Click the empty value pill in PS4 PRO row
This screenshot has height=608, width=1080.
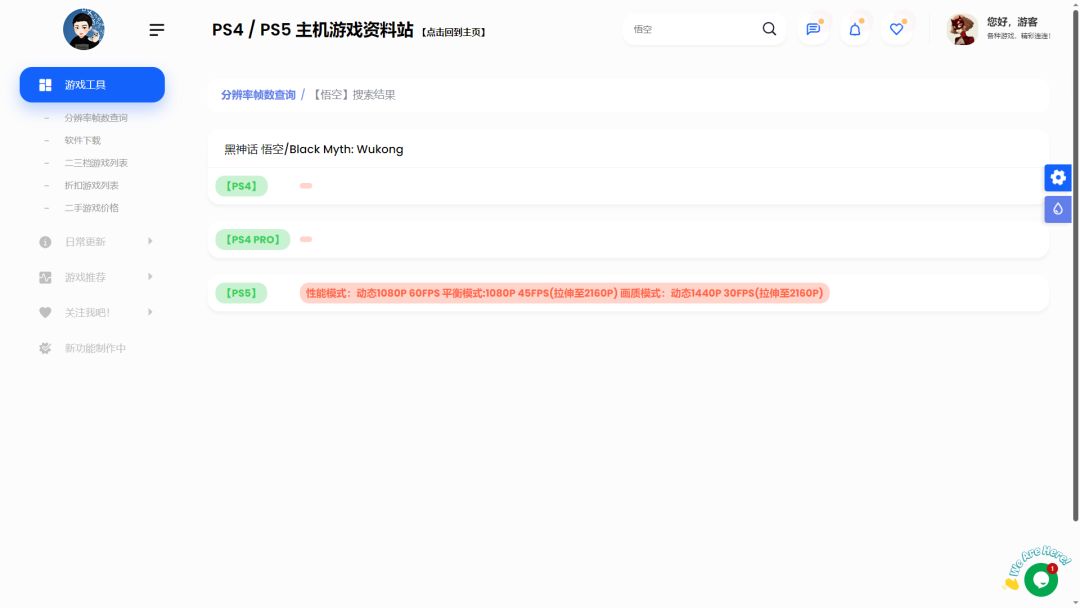point(306,240)
